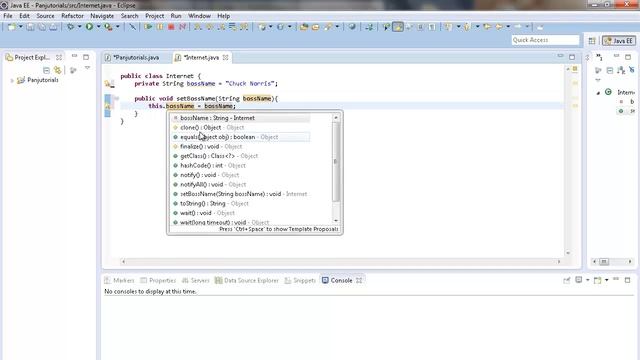Click the Save toolbar icon
This screenshot has height=360, width=640.
pyautogui.click(x=30, y=27)
